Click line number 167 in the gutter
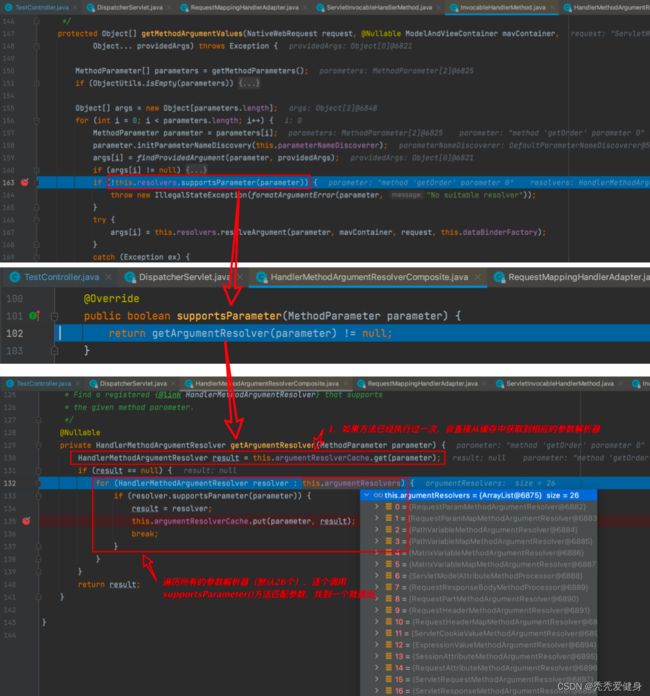This screenshot has width=650, height=696. click(8, 232)
